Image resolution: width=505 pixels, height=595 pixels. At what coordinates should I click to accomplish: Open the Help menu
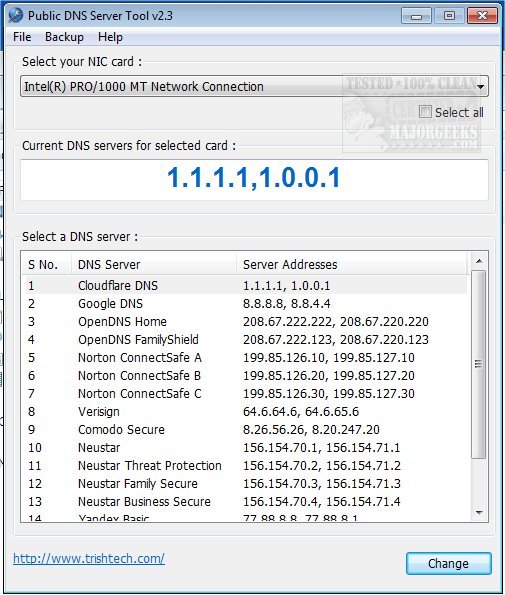click(x=110, y=37)
